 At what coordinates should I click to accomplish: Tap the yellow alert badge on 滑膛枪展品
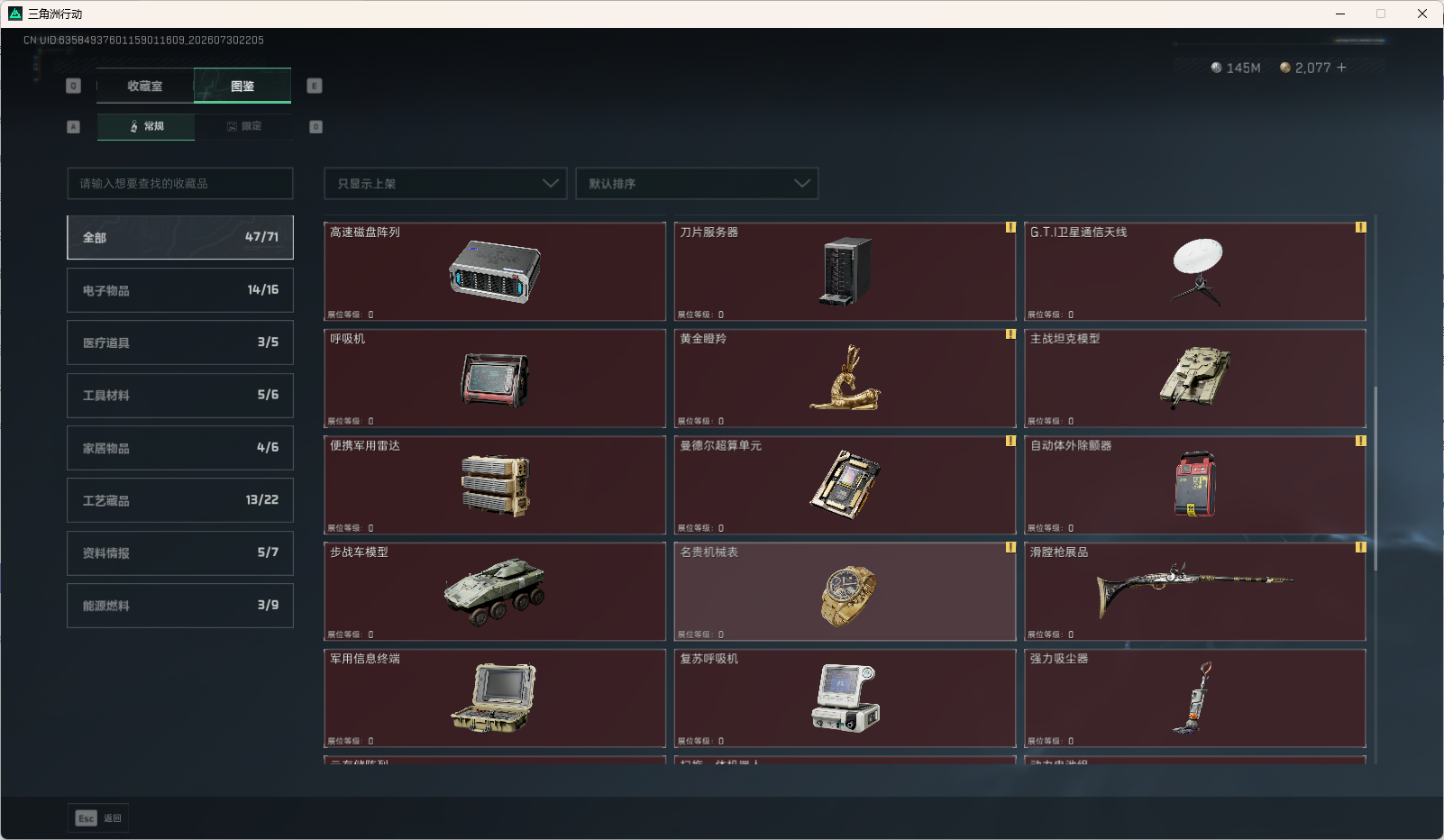pyautogui.click(x=1360, y=547)
